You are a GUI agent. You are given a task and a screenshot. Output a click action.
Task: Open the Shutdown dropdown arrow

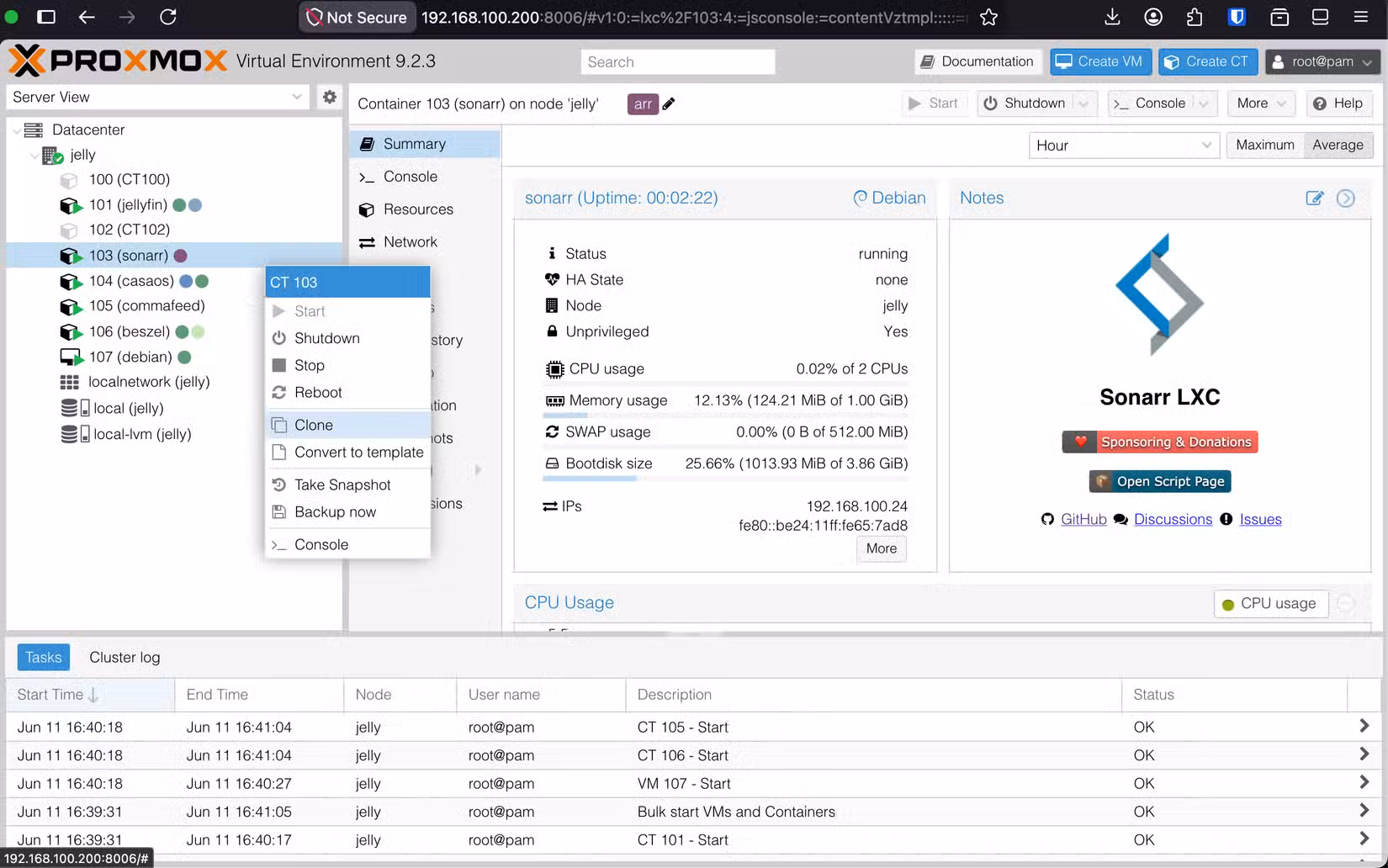[1083, 103]
